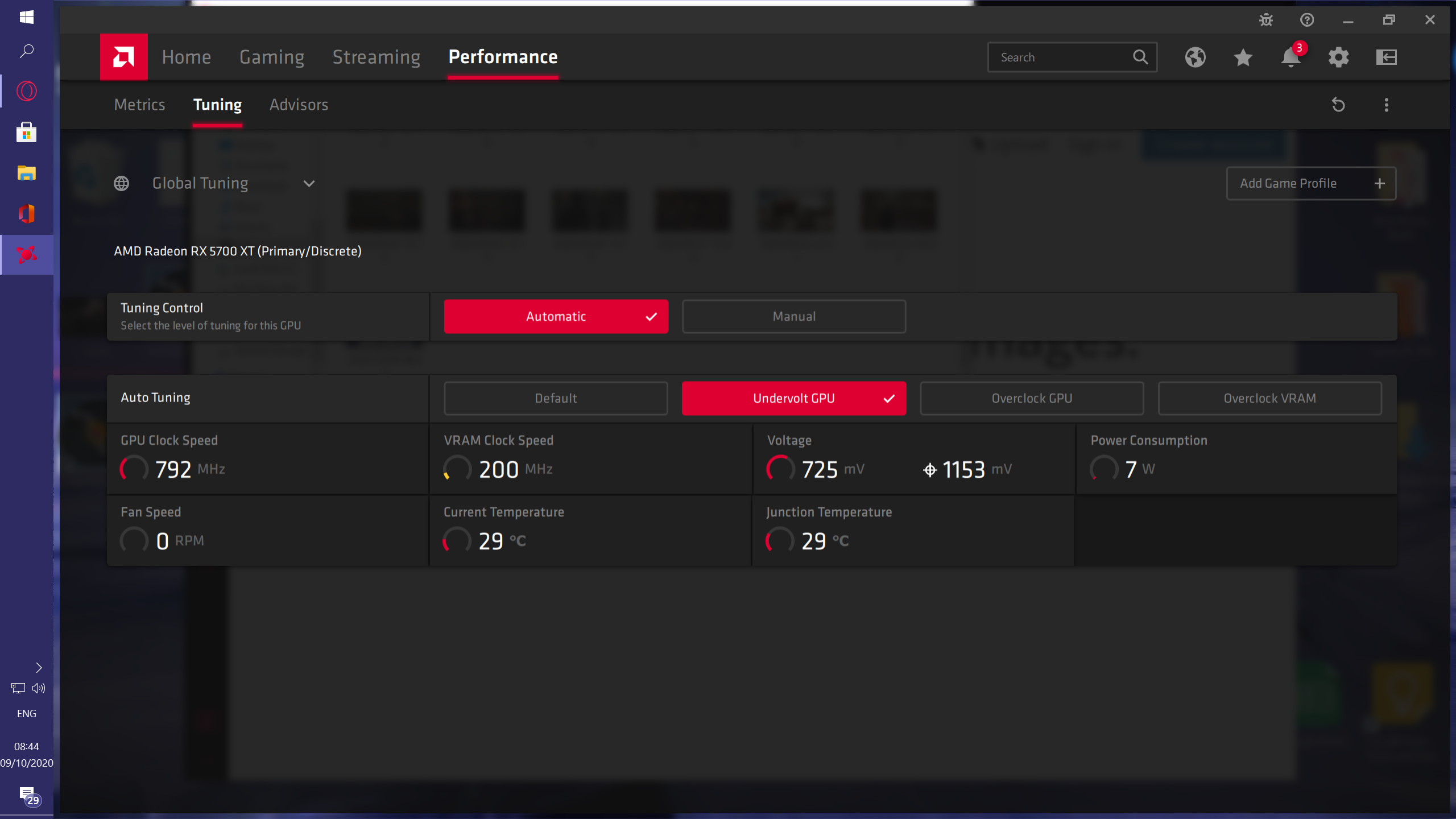1456x819 pixels.
Task: Open the favorites star icon
Action: 1243,57
